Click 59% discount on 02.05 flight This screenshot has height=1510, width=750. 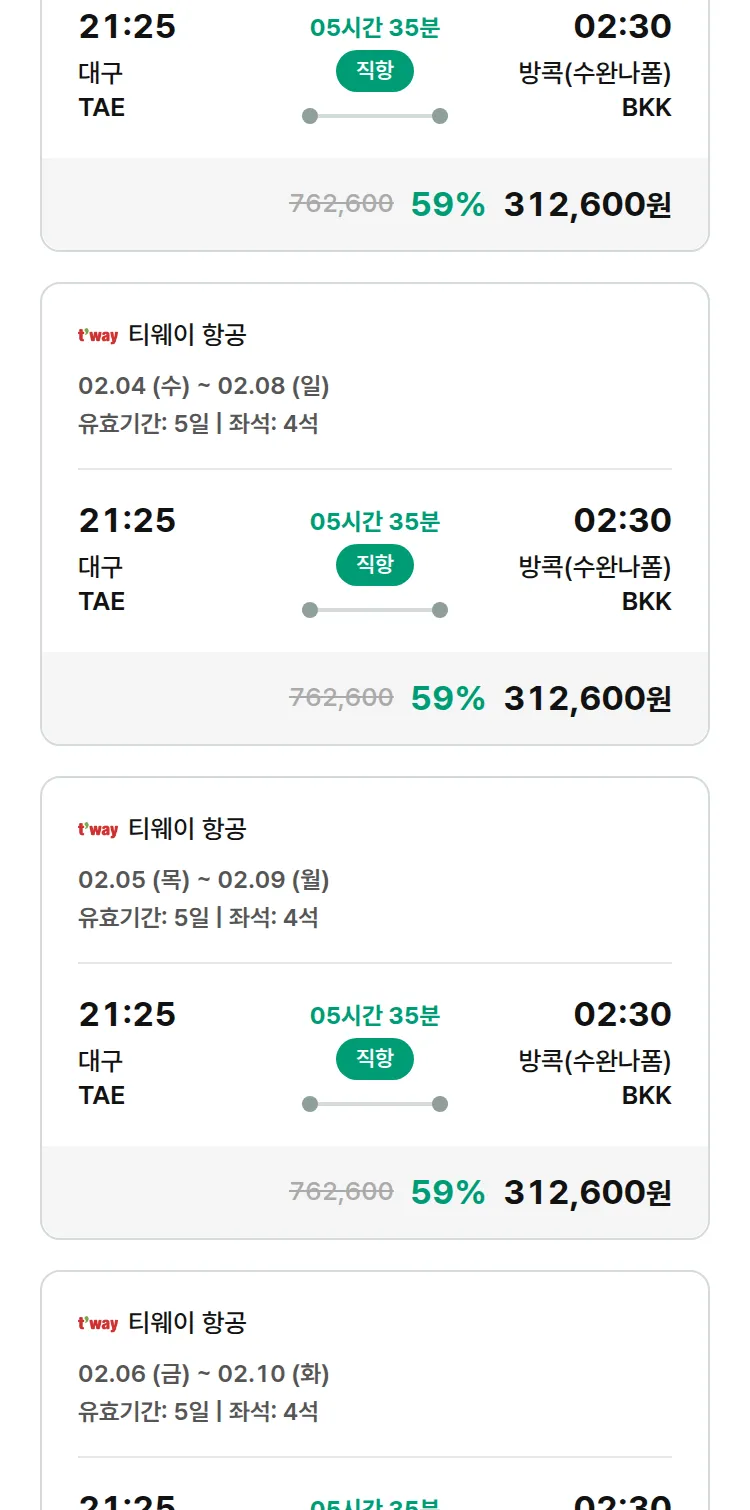click(x=447, y=1192)
